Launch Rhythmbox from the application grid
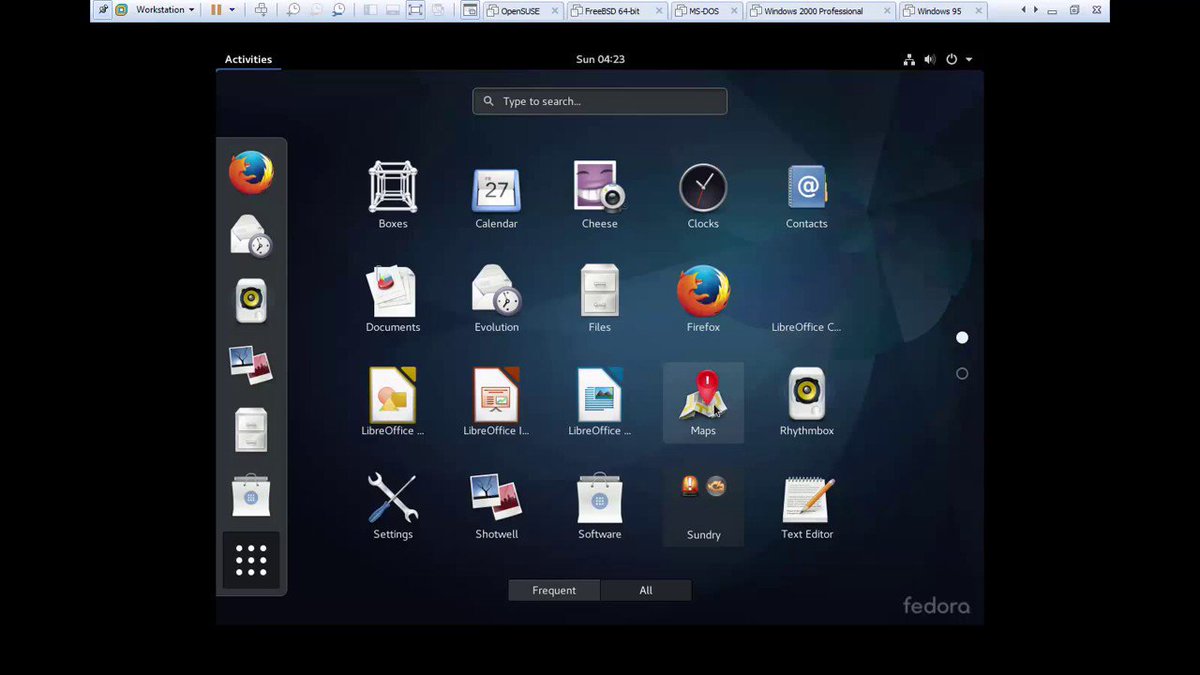 coord(806,401)
